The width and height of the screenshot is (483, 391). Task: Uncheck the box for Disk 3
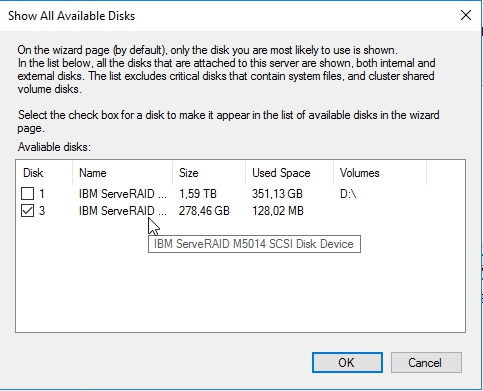pos(27,211)
